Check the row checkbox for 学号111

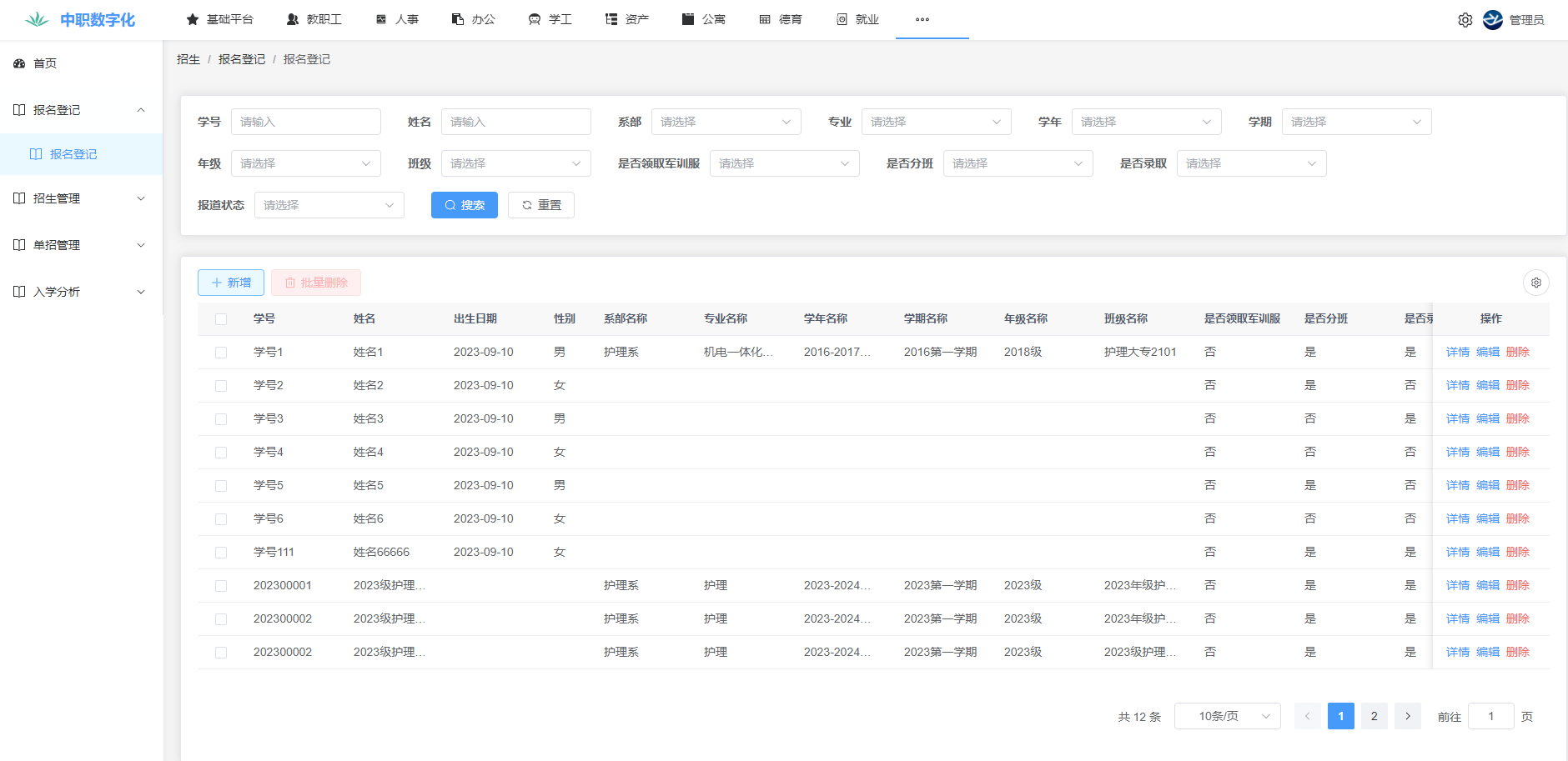click(221, 553)
